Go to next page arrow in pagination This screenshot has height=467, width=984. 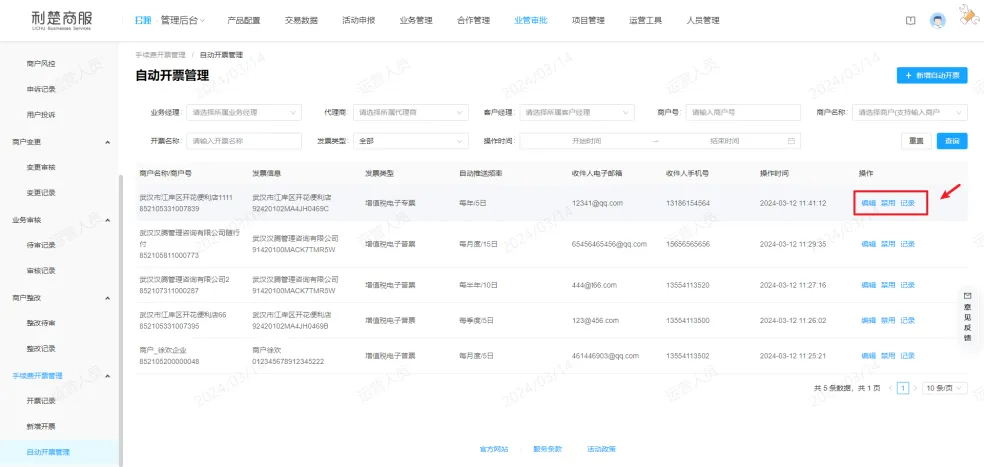pos(915,389)
